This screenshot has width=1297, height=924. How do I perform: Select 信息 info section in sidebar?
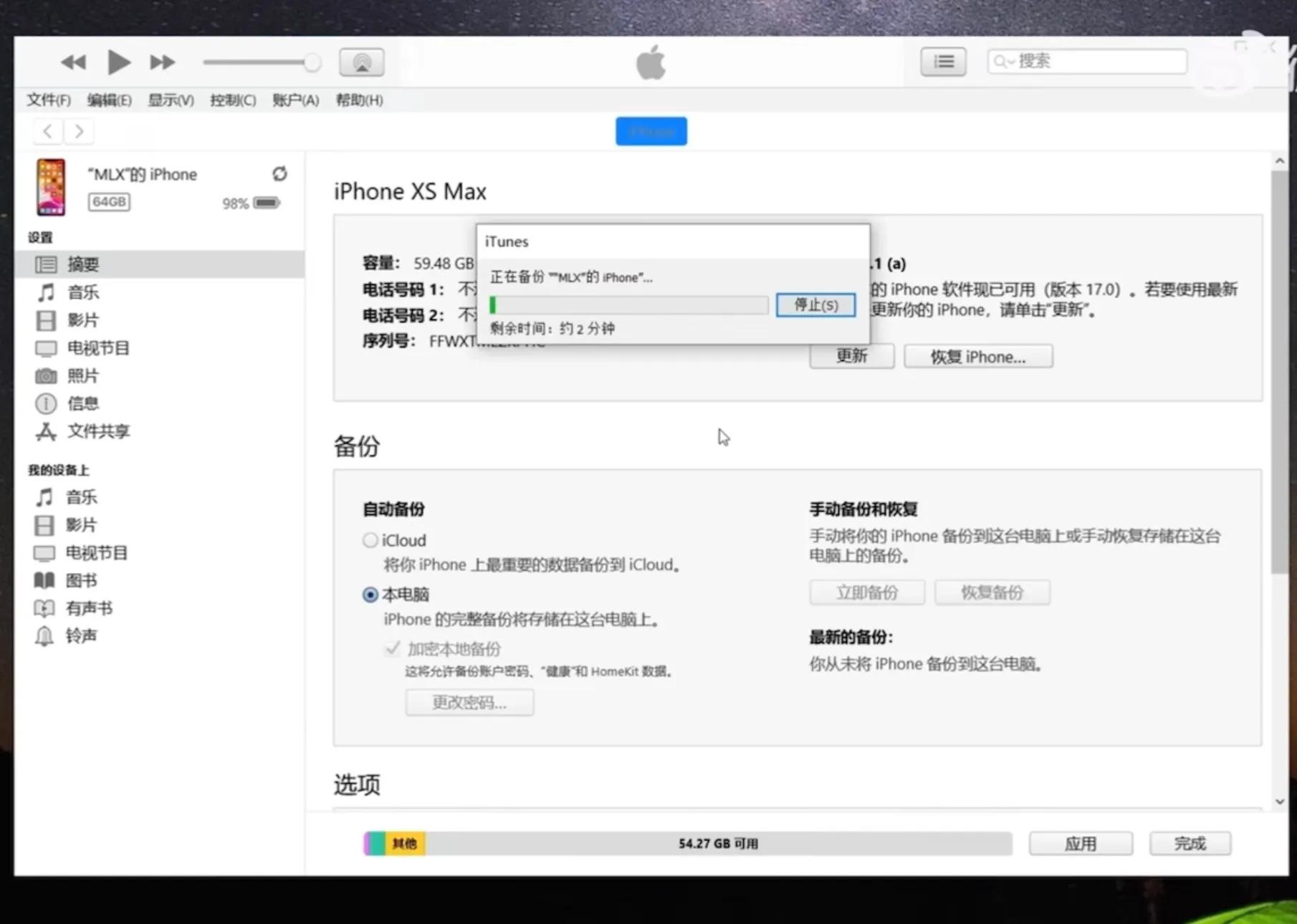pos(82,403)
